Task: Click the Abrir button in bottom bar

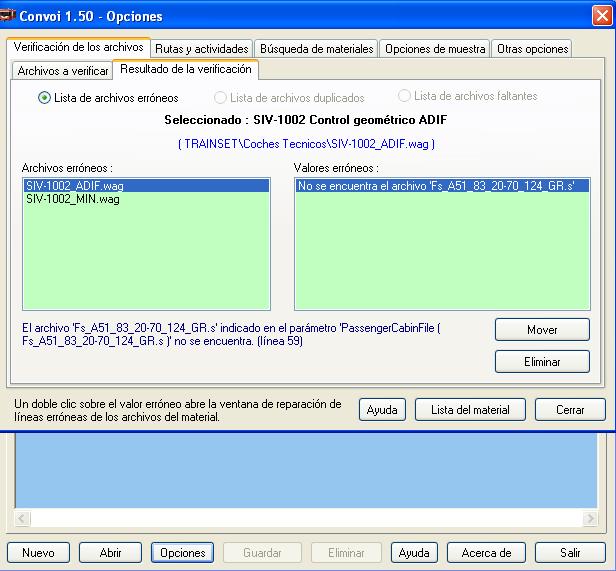Action: click(x=111, y=552)
